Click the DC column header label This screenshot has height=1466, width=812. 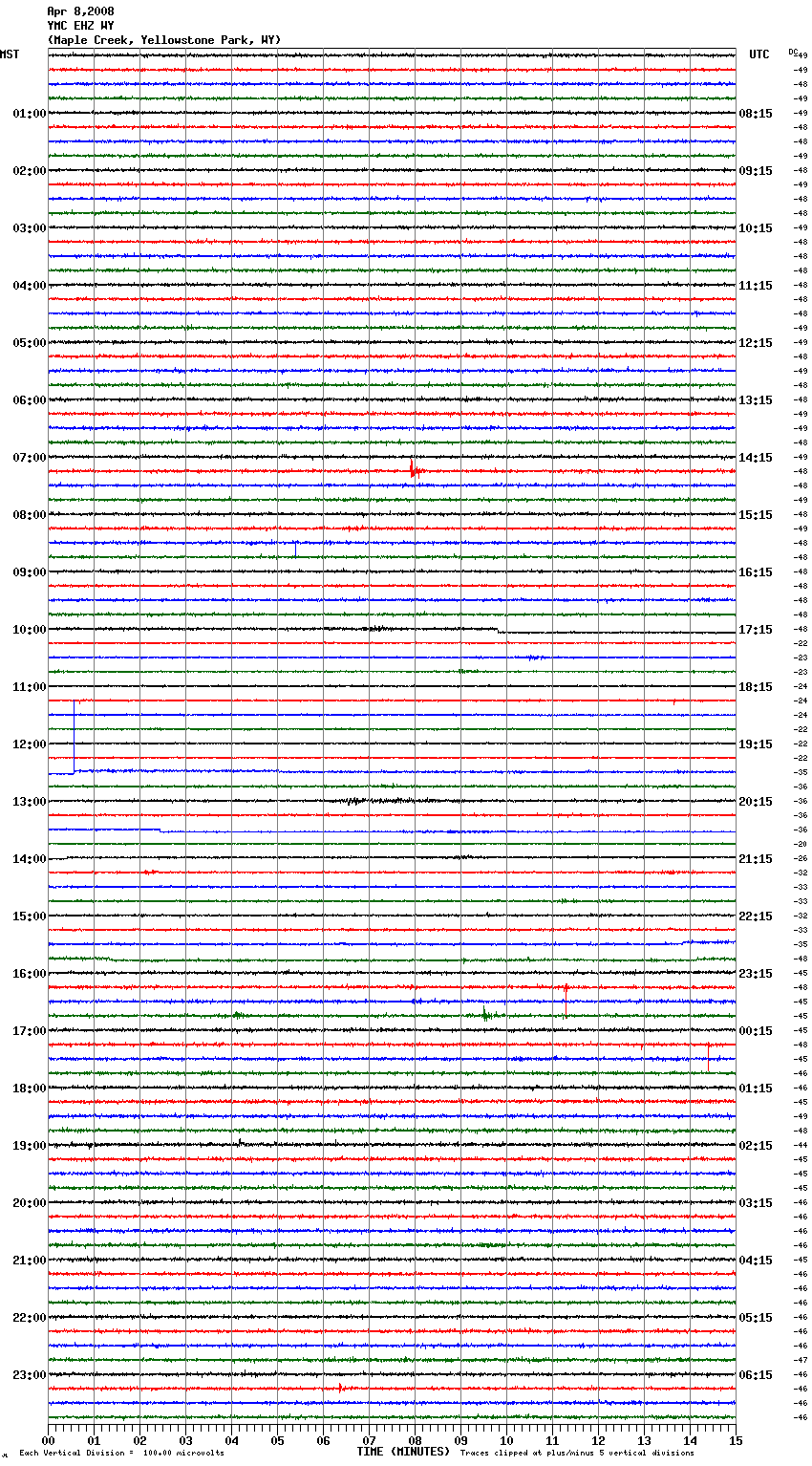click(x=793, y=52)
